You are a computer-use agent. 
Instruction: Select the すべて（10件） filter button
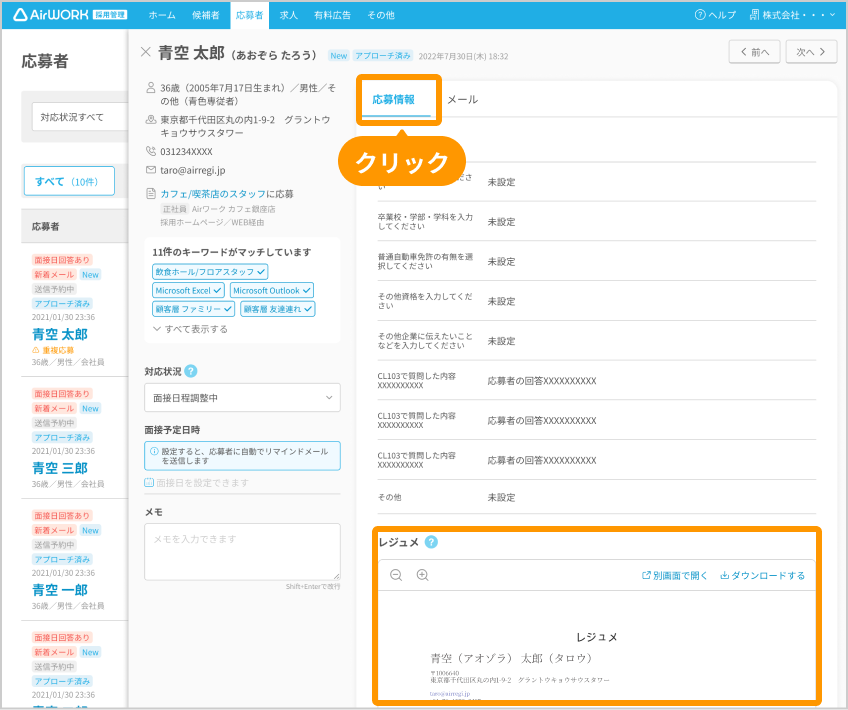click(x=69, y=181)
